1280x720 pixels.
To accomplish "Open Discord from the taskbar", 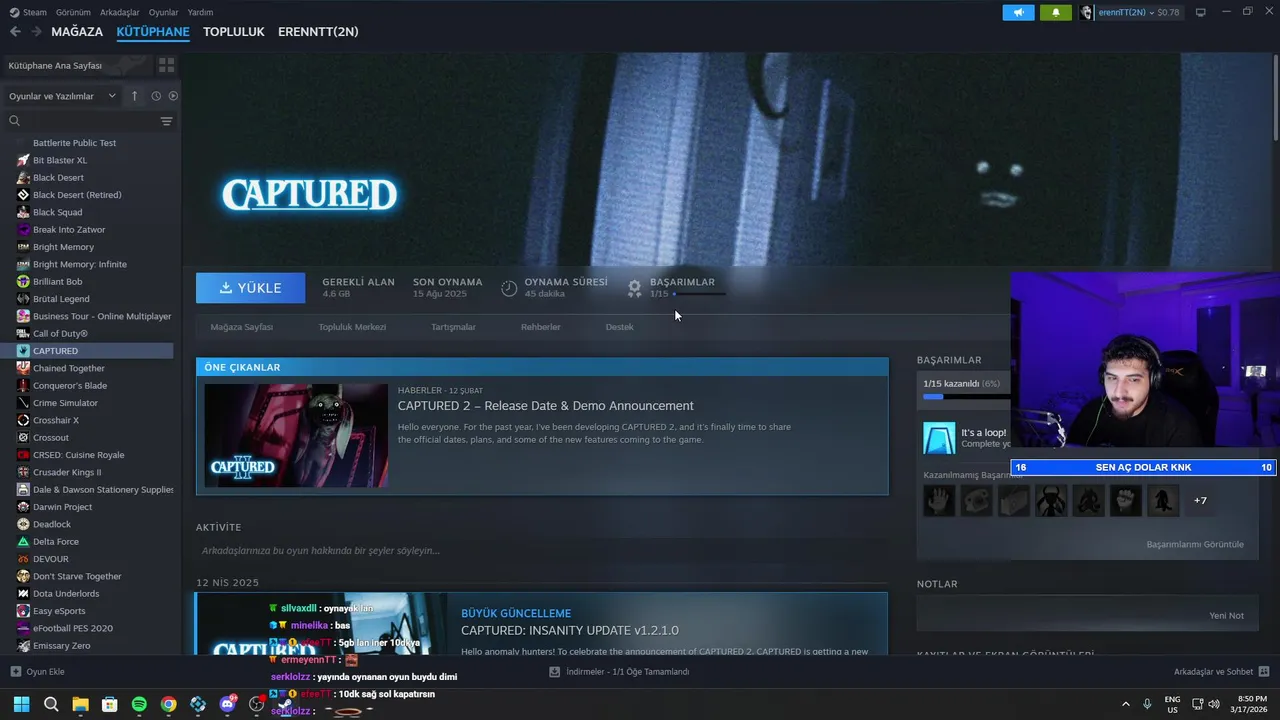I will pos(227,704).
